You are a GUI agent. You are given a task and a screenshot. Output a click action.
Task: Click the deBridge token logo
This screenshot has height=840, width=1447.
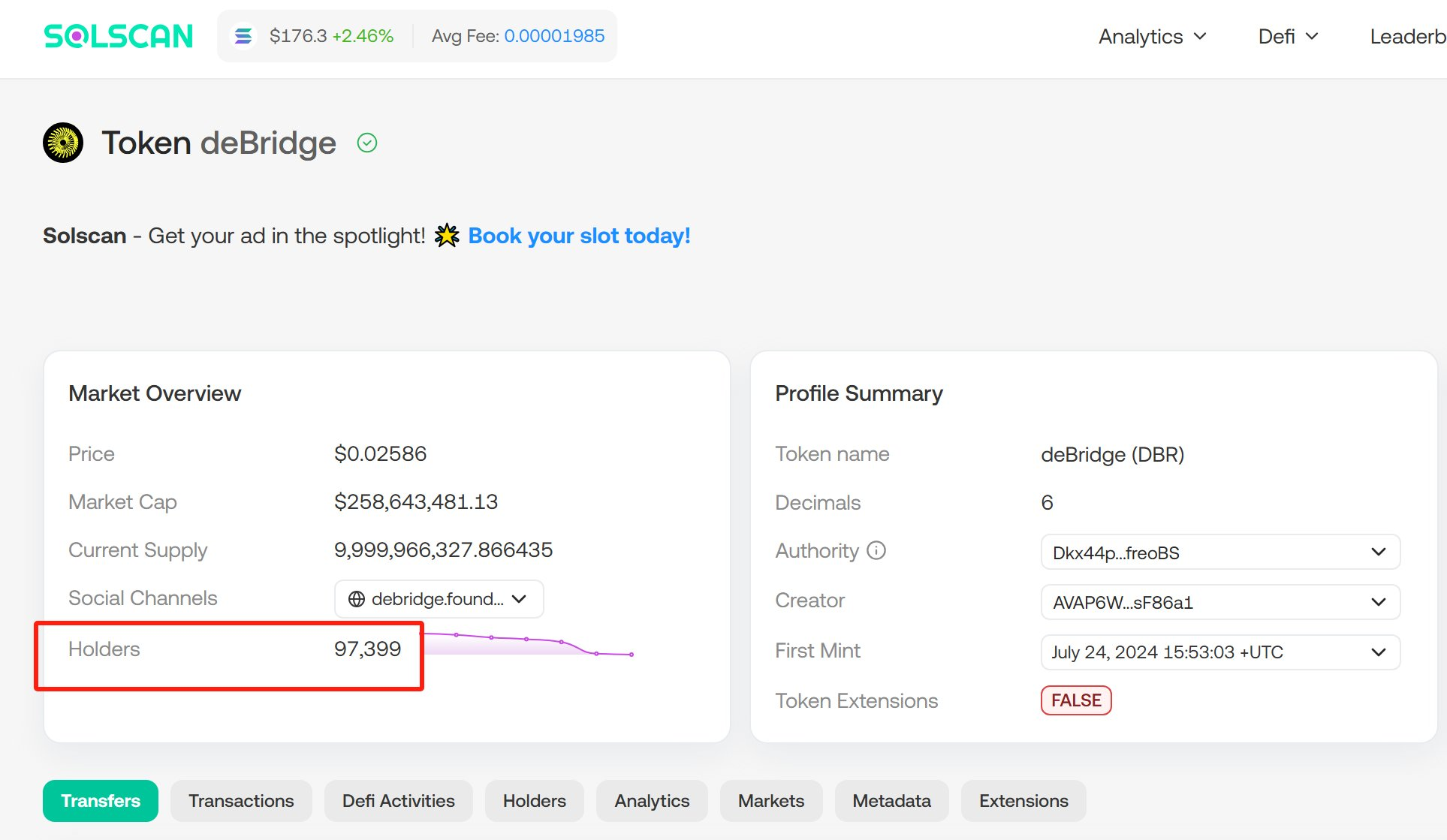(x=63, y=143)
